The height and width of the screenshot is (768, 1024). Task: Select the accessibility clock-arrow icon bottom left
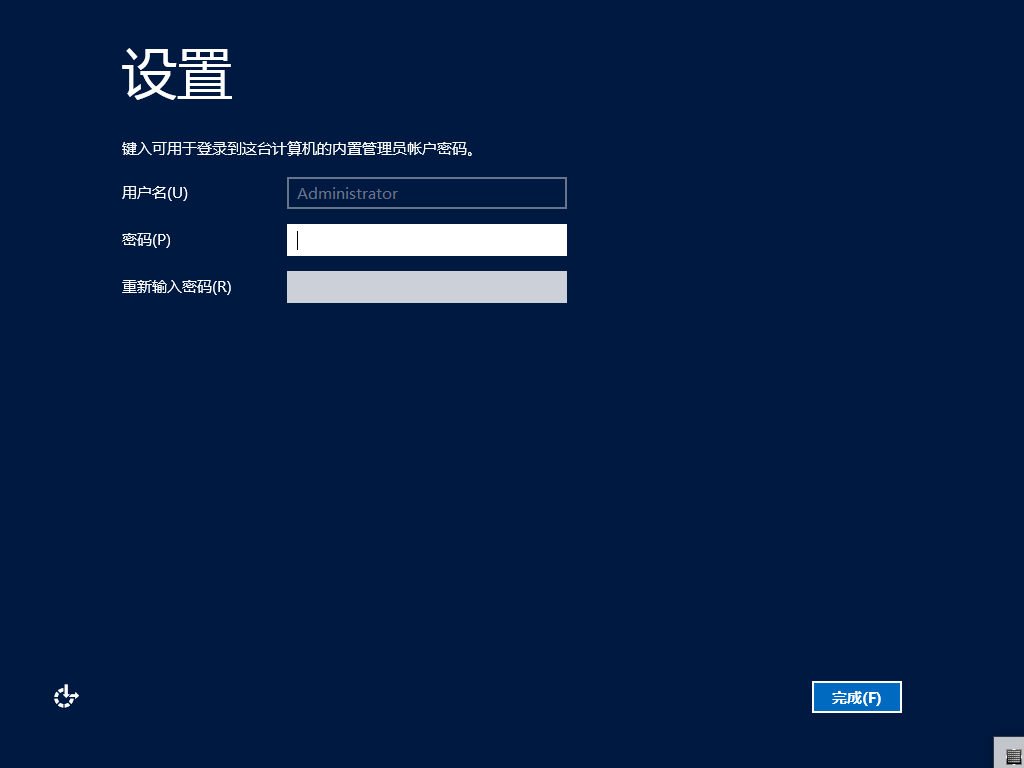(65, 695)
